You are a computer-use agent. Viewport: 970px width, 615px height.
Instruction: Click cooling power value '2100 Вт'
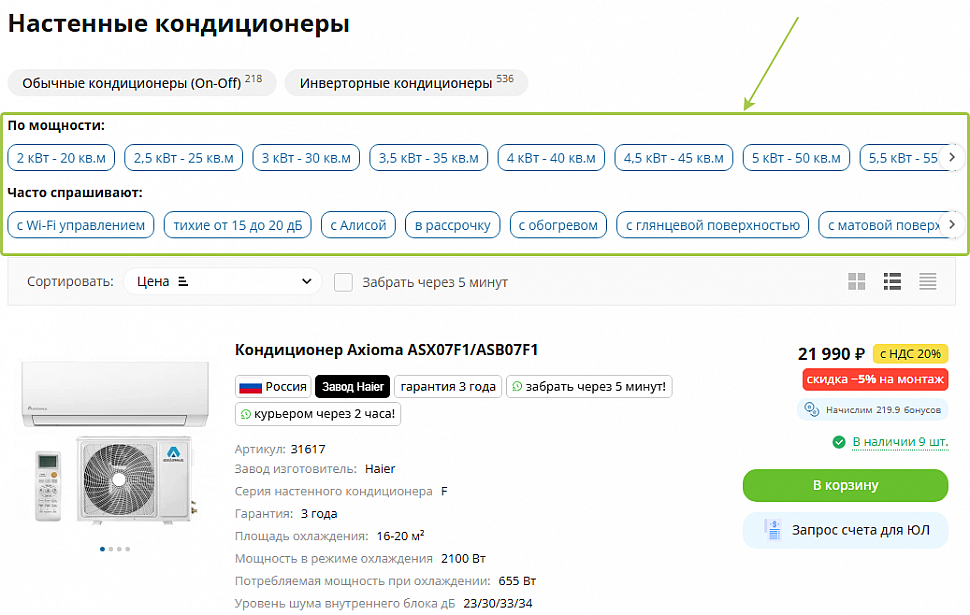pyautogui.click(x=463, y=559)
